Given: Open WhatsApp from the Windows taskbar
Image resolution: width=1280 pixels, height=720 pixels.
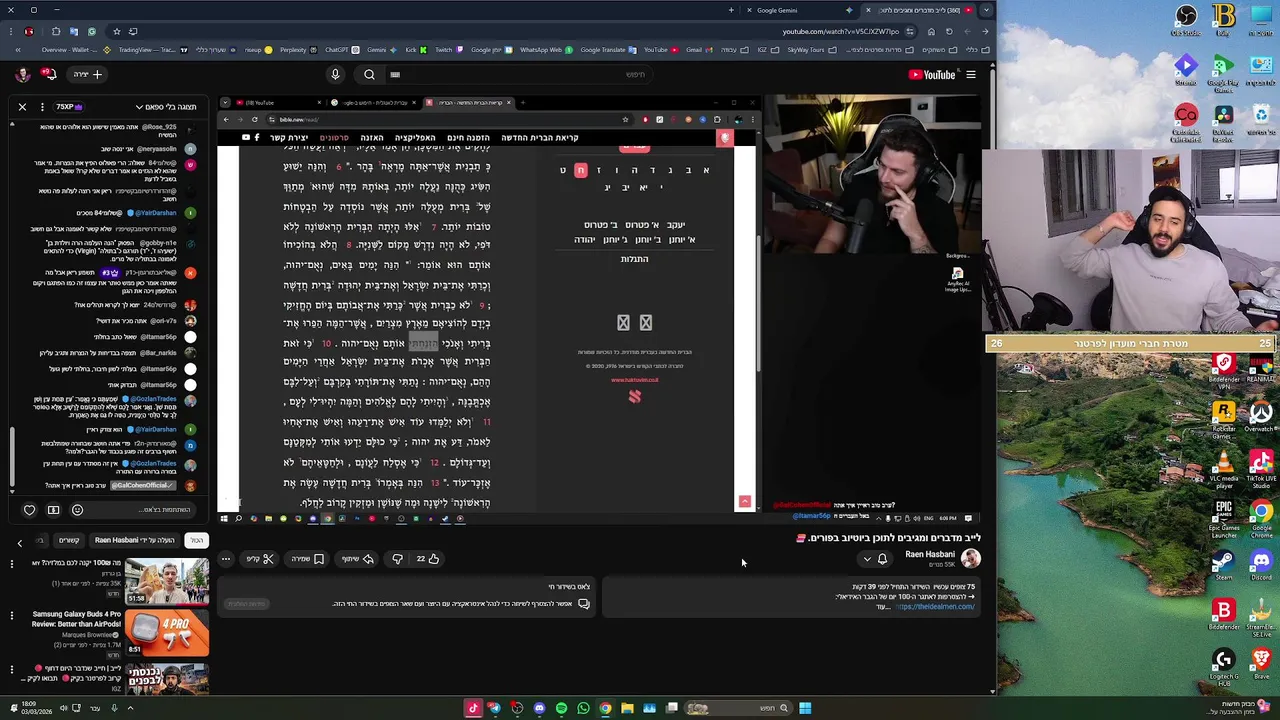Looking at the screenshot, I should (583, 708).
